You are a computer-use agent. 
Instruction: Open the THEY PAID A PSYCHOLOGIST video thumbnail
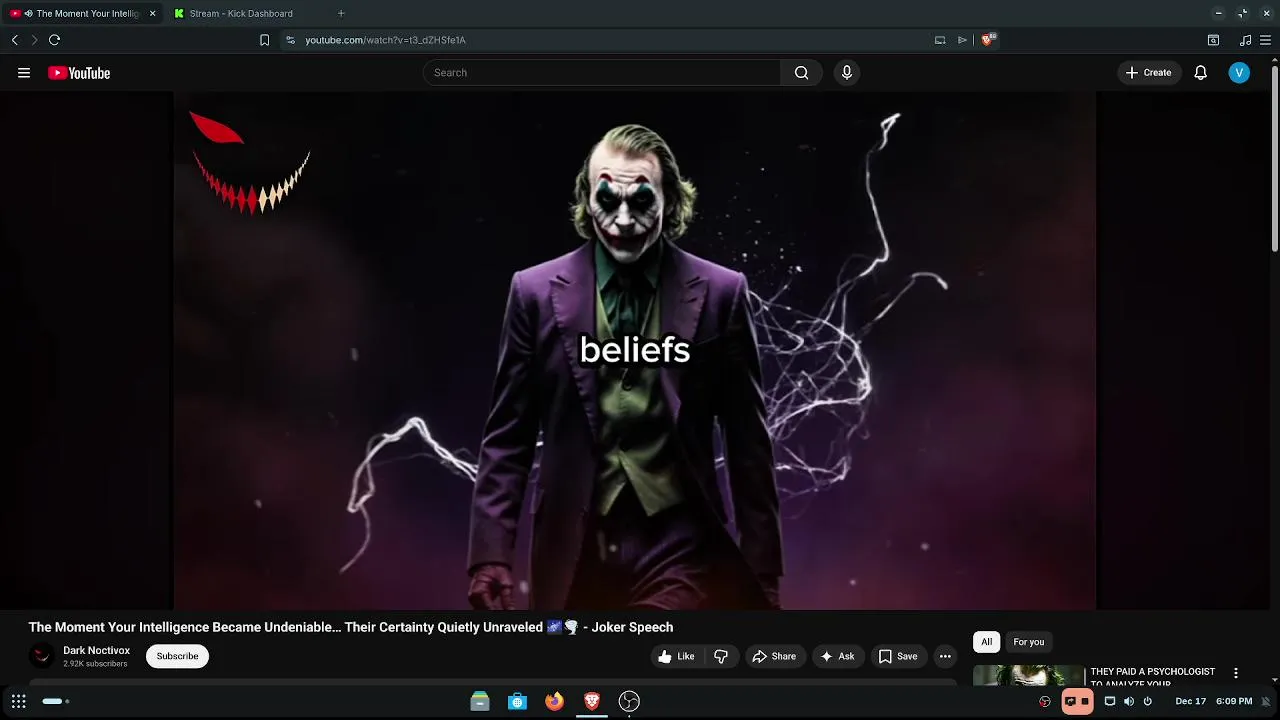pos(1028,676)
